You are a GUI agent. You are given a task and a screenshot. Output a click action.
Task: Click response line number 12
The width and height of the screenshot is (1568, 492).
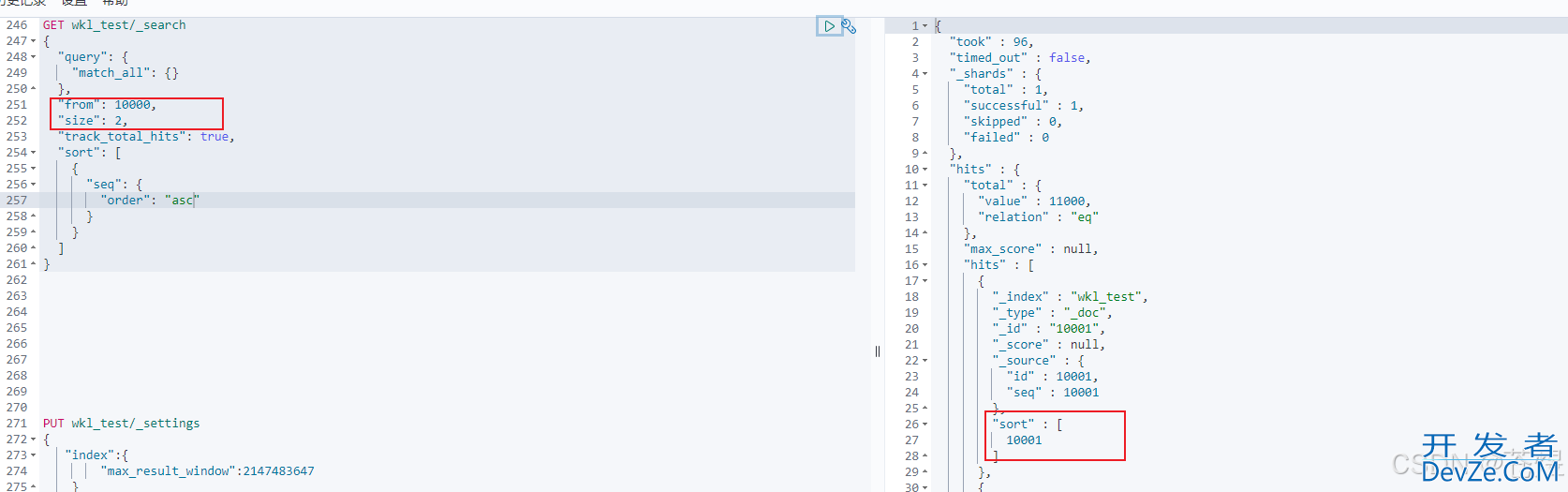coord(911,201)
